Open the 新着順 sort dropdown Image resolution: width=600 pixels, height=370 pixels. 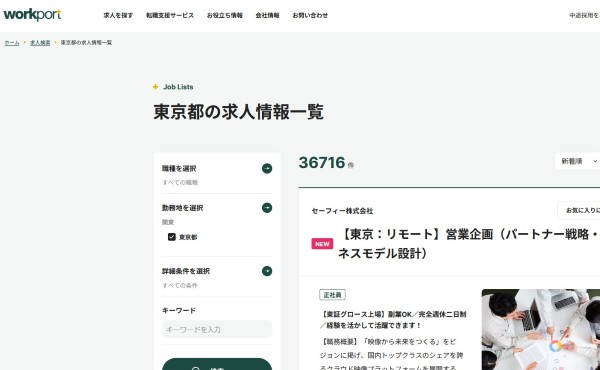click(x=577, y=161)
